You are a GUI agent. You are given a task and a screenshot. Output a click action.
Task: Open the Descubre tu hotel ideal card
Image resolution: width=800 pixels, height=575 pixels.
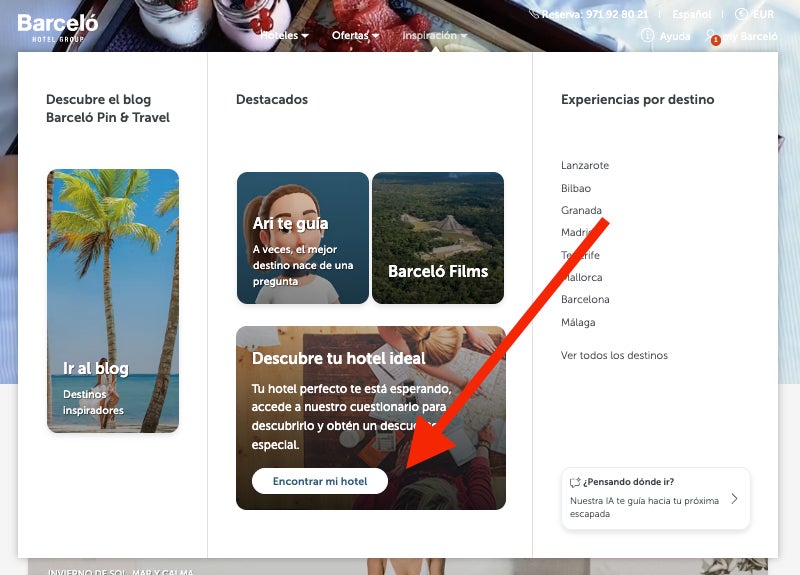click(371, 418)
